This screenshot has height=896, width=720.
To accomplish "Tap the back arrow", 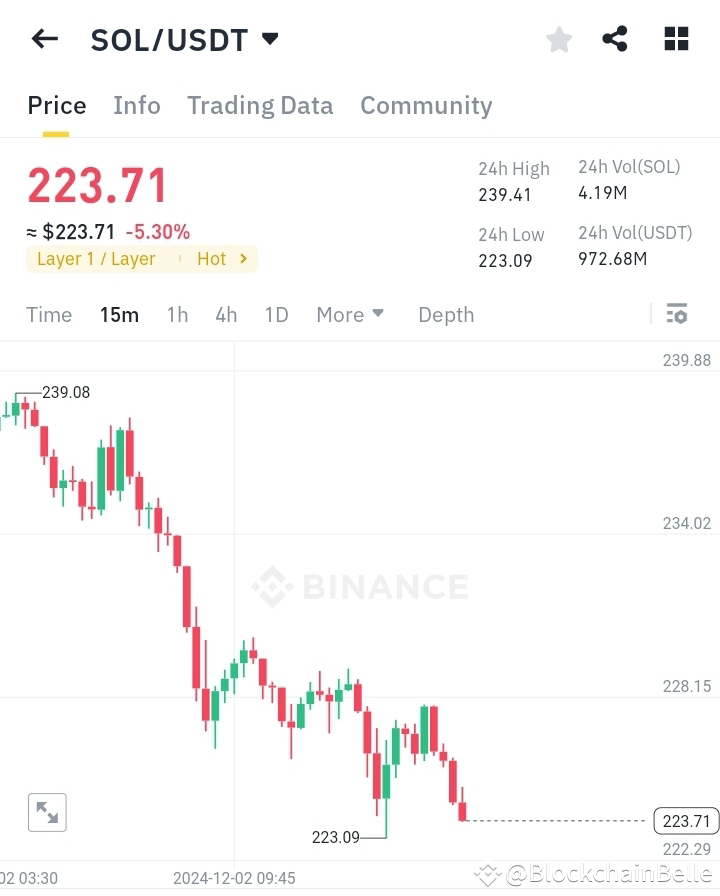I will [43, 39].
